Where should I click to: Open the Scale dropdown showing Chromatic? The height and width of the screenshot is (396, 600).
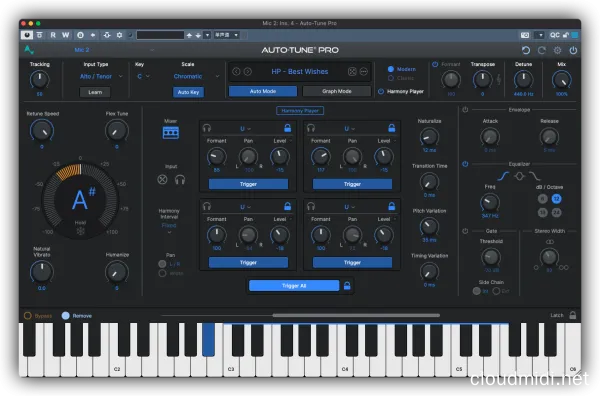coord(196,77)
